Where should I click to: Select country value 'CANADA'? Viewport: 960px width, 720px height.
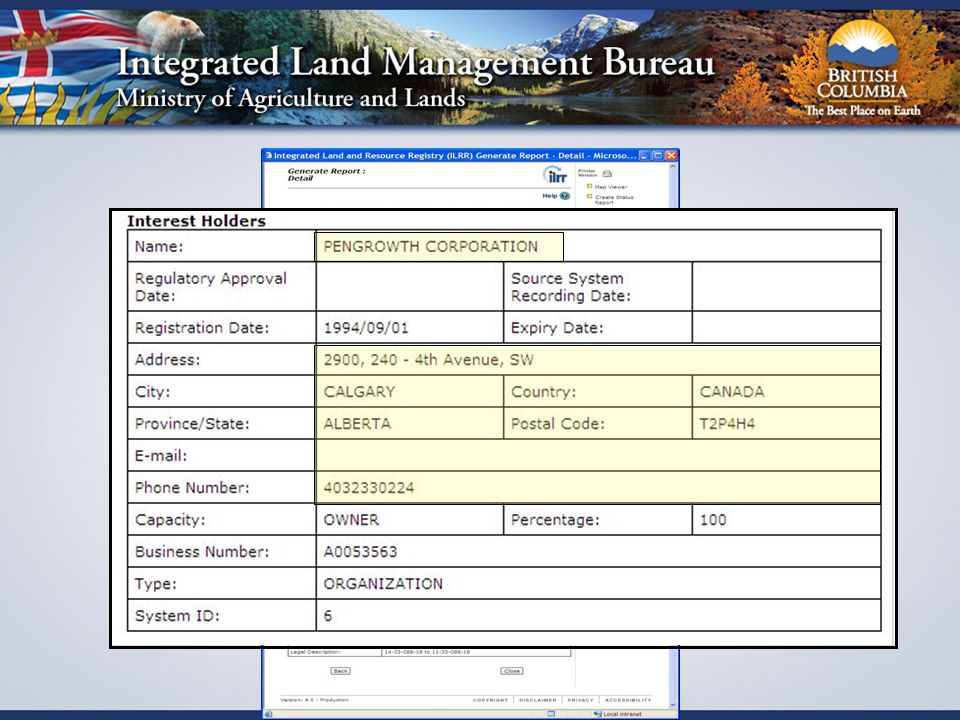pyautogui.click(x=732, y=391)
